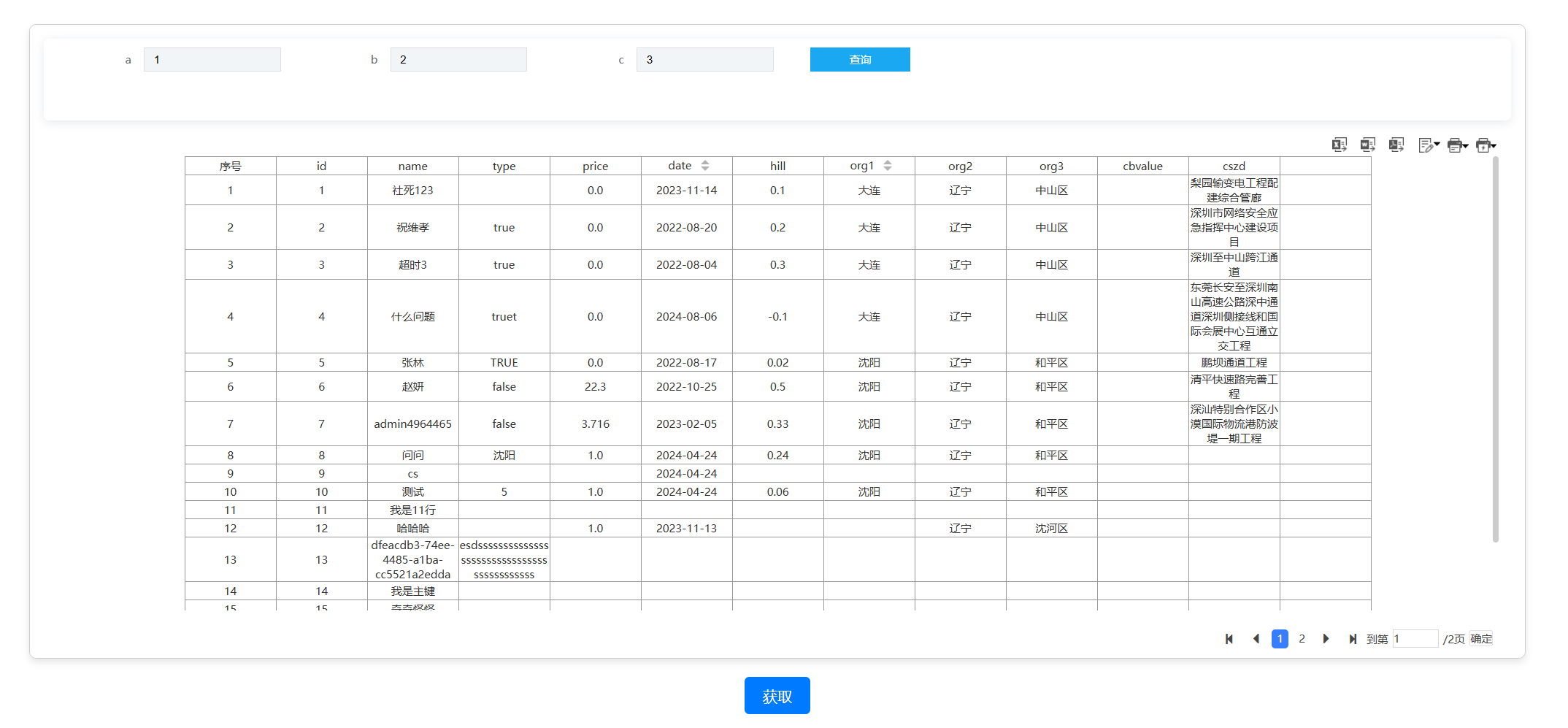Focus the go-to page number field
1568x728 pixels.
[1415, 639]
